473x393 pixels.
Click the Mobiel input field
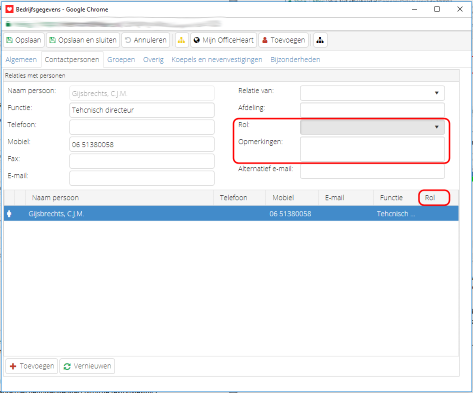click(142, 144)
